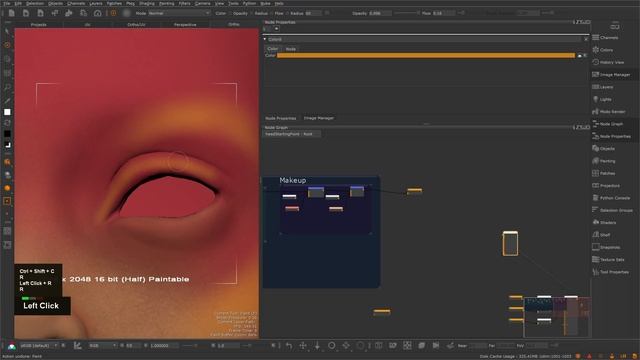Select the orange node right of Makeup group

click(414, 191)
